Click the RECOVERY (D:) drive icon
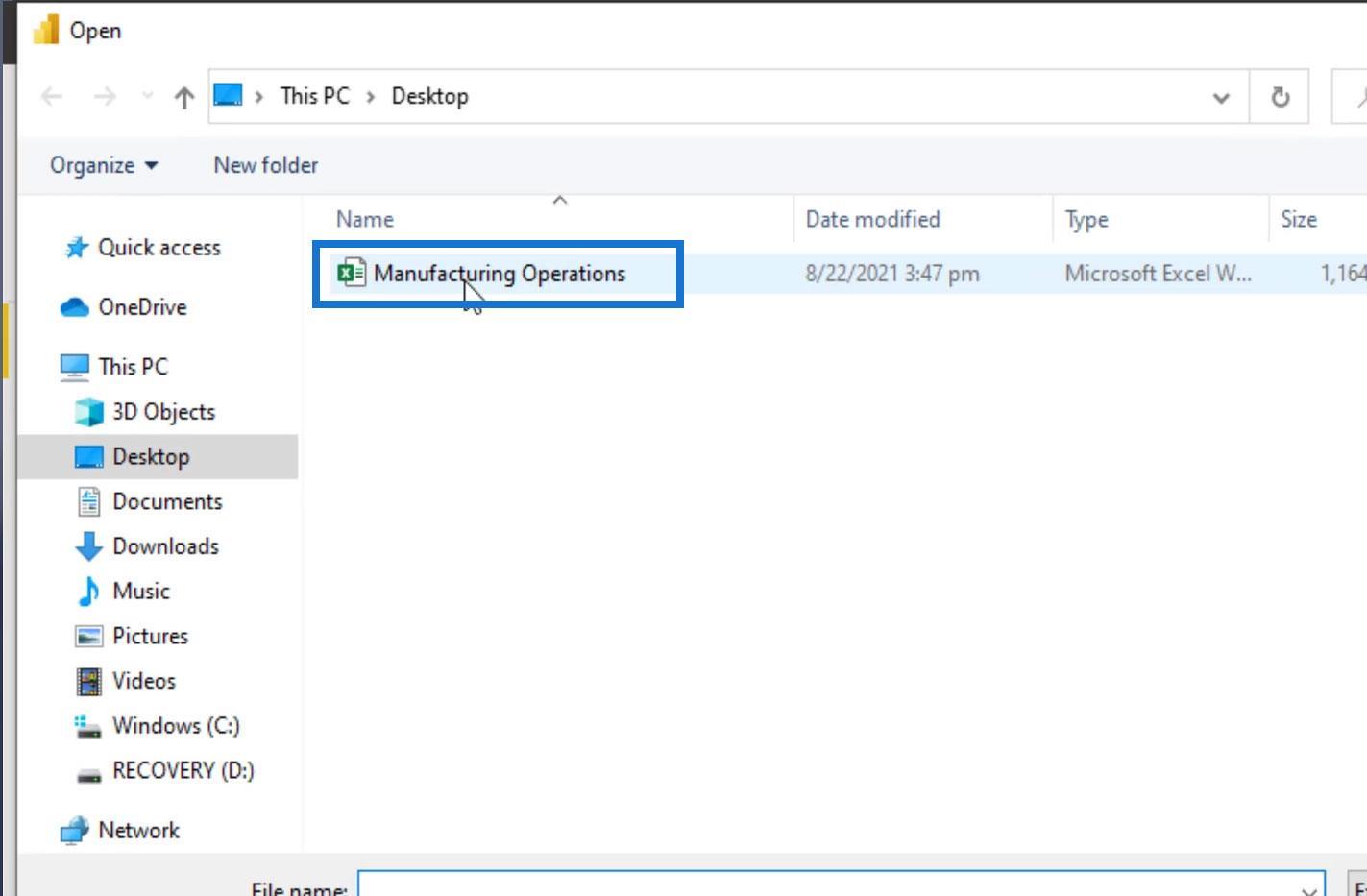 point(88,775)
